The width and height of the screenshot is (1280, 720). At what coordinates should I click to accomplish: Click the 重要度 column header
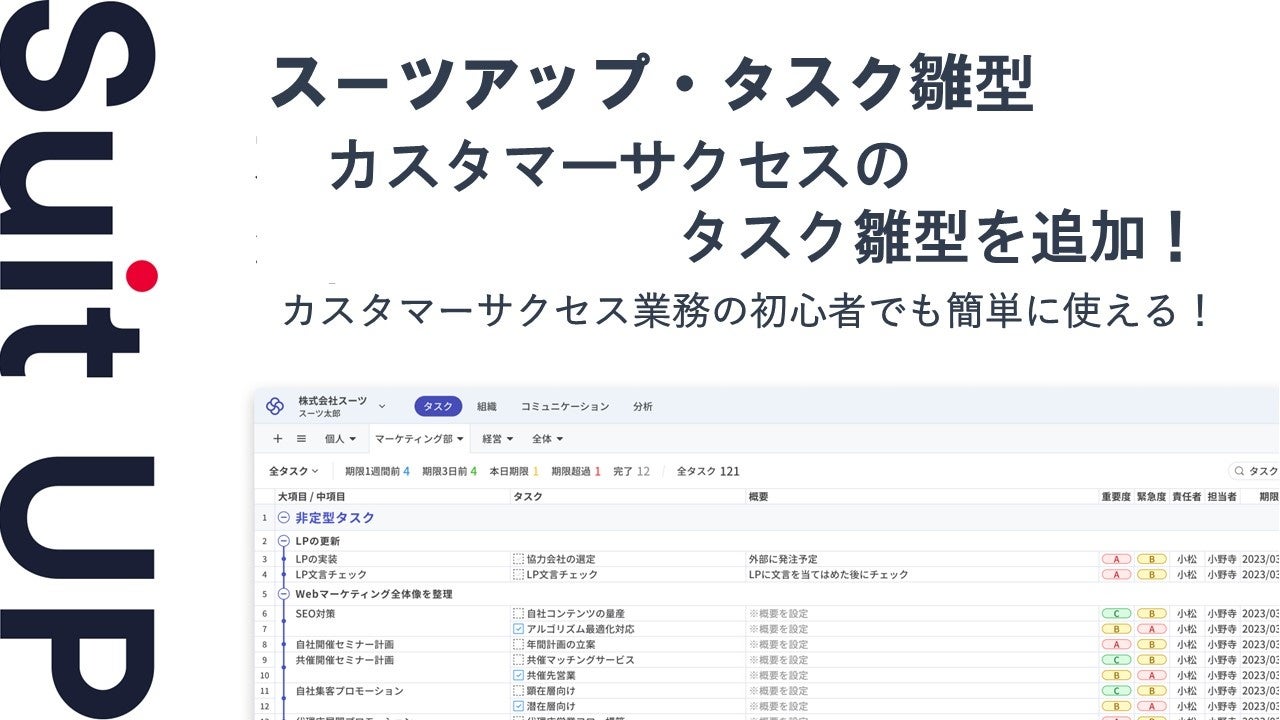click(x=1116, y=496)
